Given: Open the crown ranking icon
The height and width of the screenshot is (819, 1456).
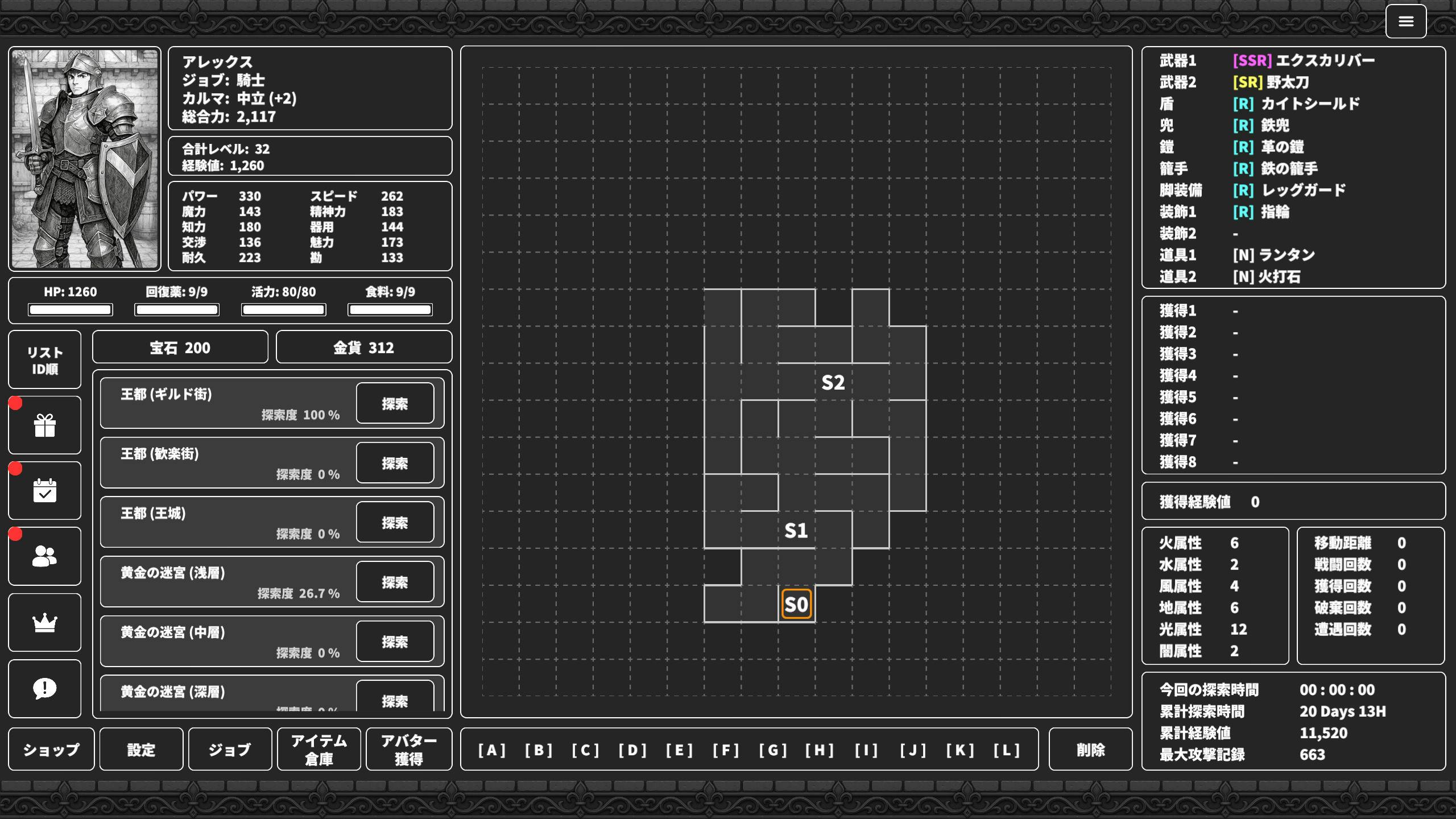Looking at the screenshot, I should click(44, 623).
